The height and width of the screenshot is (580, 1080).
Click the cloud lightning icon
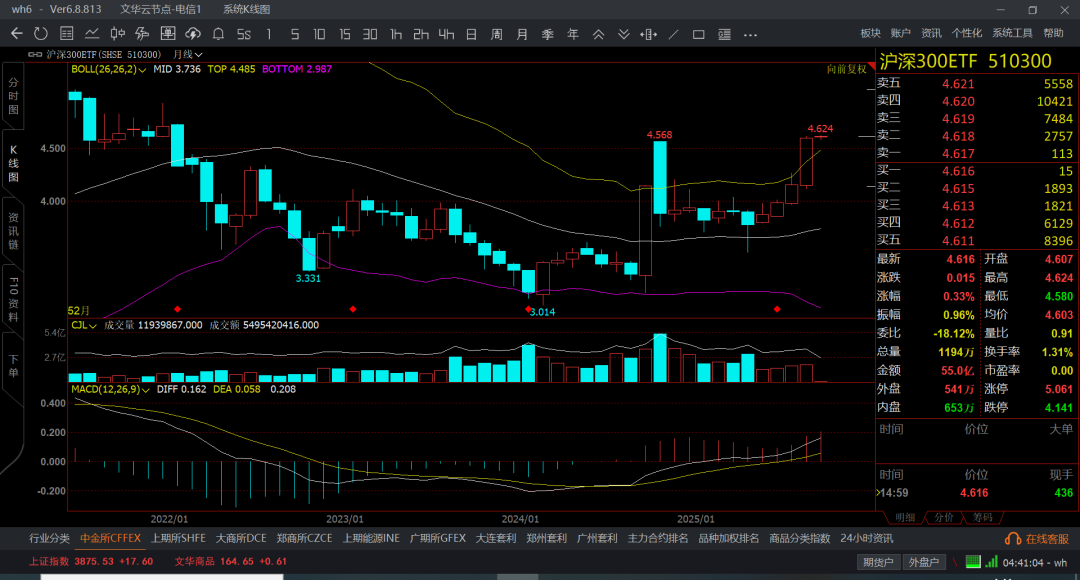pos(193,34)
